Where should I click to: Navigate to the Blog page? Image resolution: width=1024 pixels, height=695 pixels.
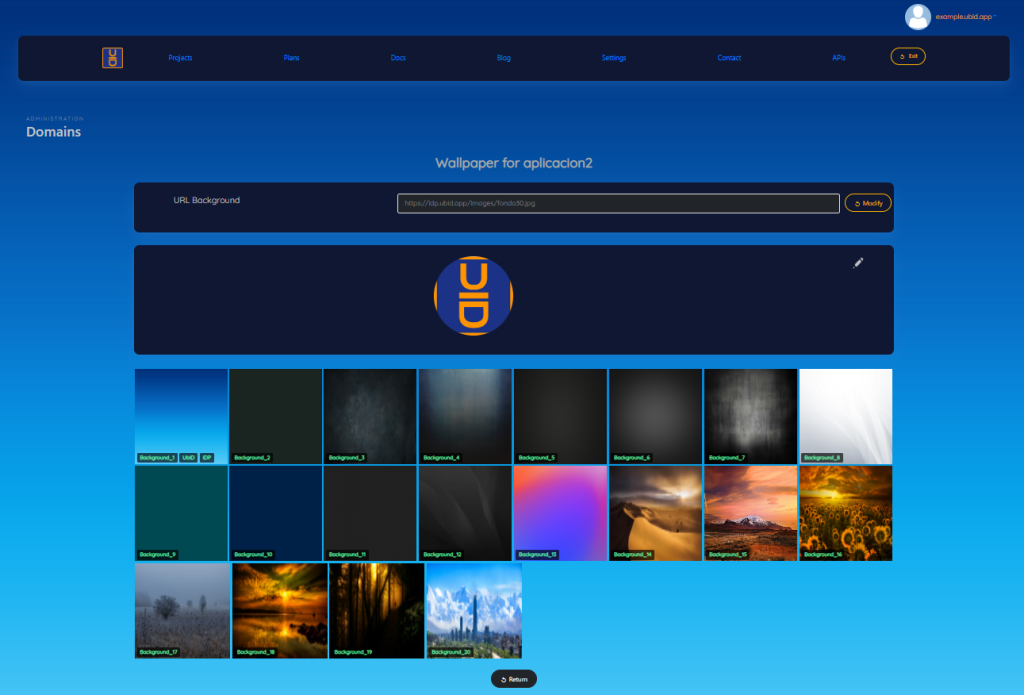click(x=503, y=58)
